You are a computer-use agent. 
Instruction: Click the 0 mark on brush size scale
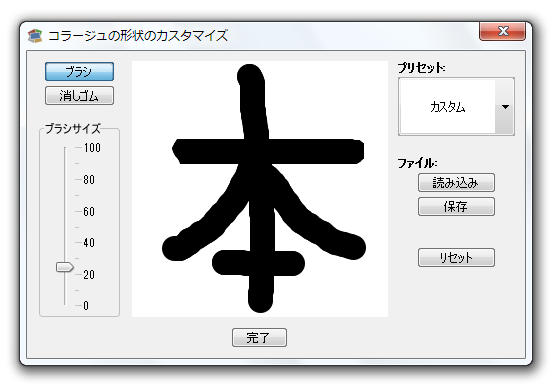(86, 306)
